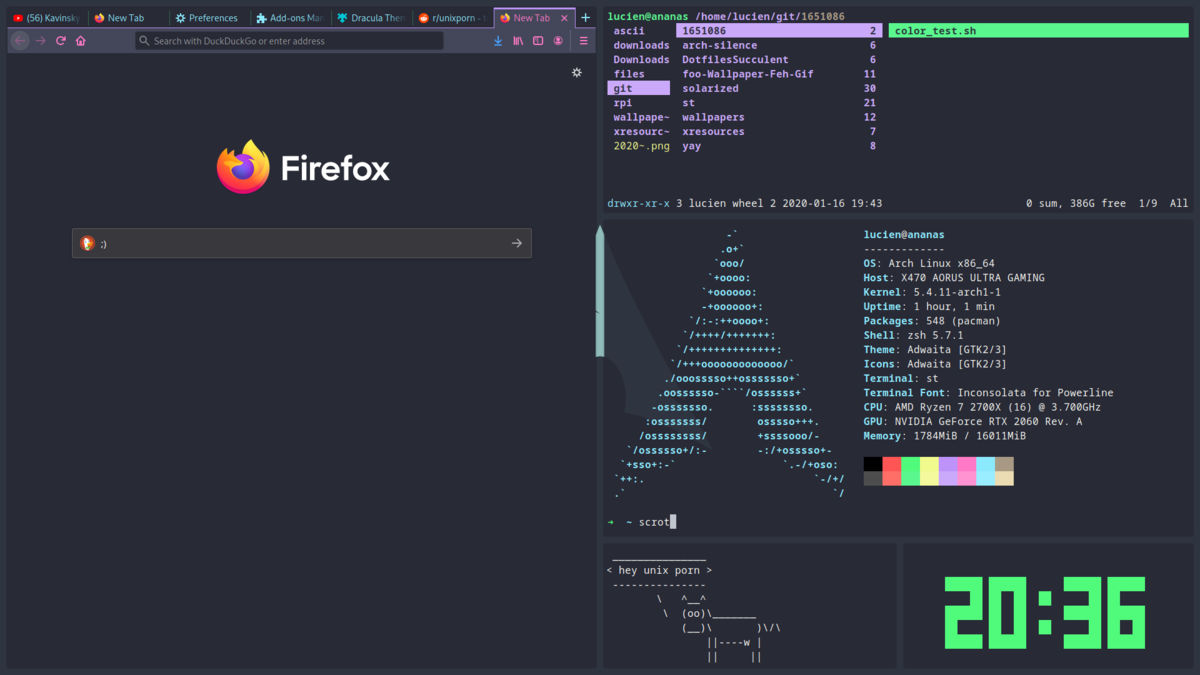This screenshot has width=1200, height=675.
Task: Select the Dracula Theme tab
Action: click(370, 17)
